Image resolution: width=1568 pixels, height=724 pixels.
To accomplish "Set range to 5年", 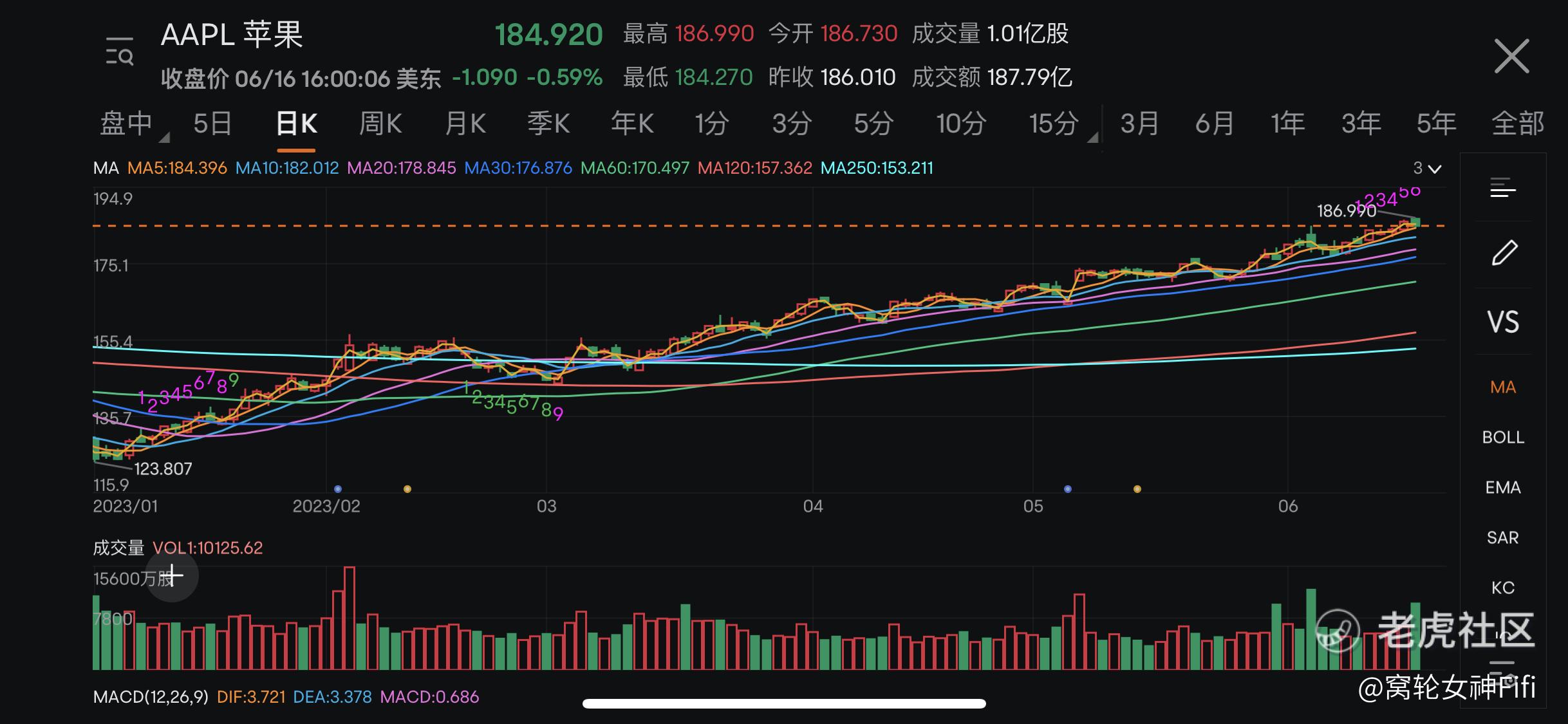I will (x=1436, y=123).
